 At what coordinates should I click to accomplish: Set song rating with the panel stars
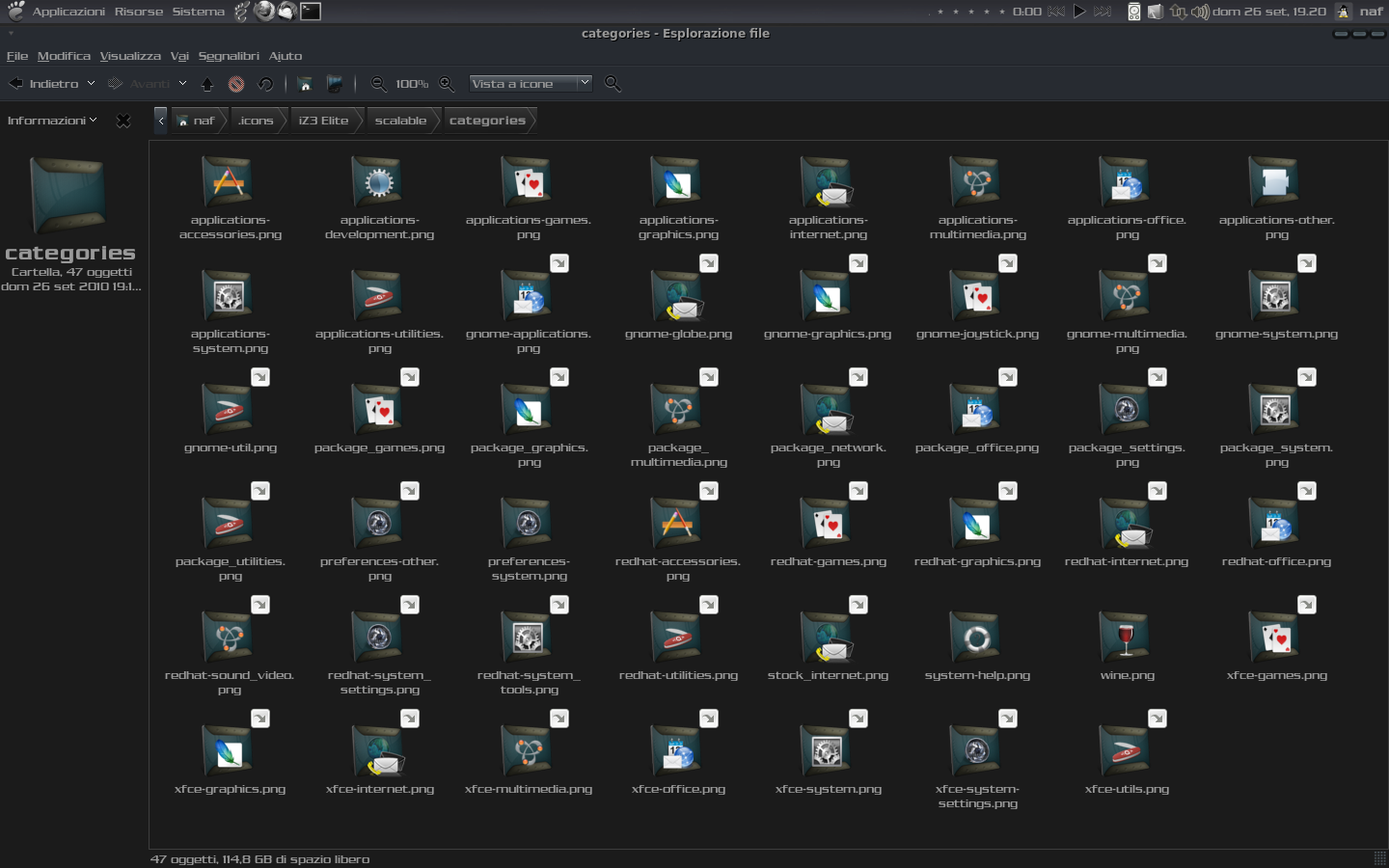click(971, 12)
